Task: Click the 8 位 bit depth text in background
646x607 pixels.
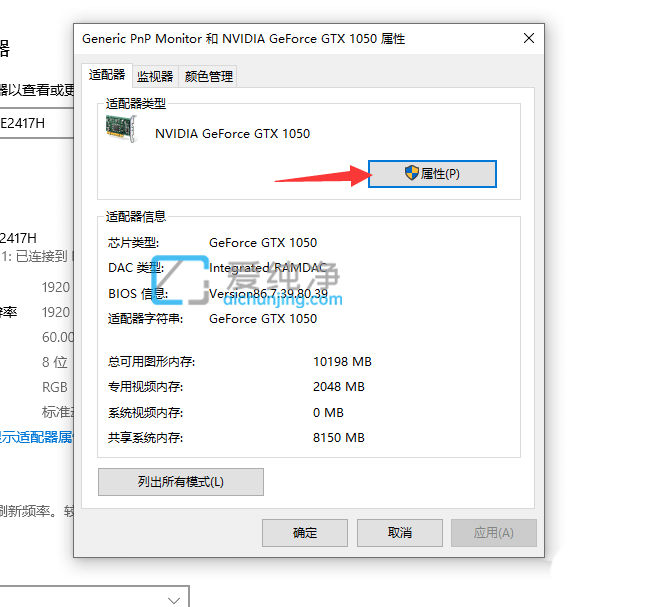Action: point(54,362)
